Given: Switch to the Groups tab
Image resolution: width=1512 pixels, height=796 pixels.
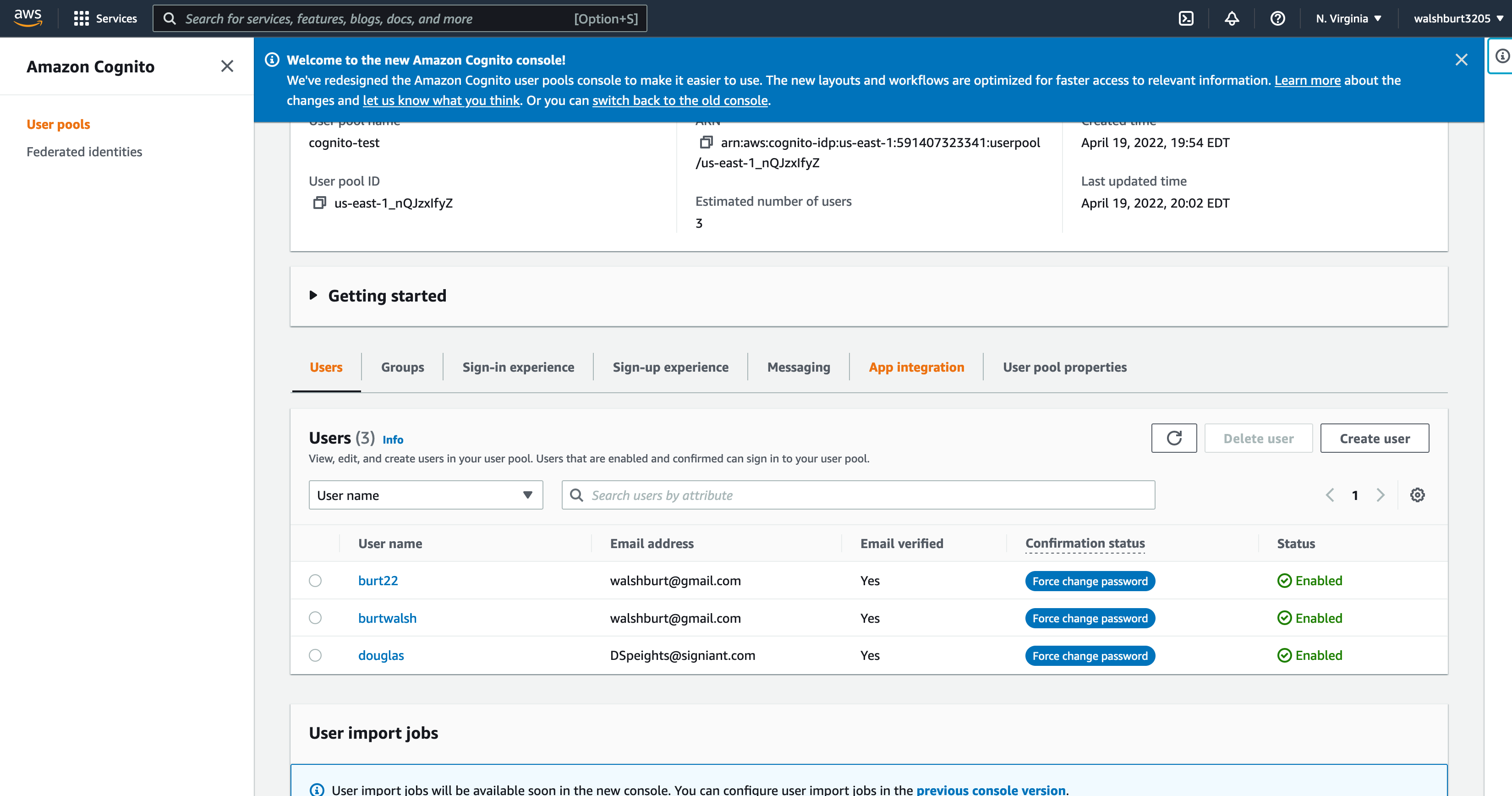Looking at the screenshot, I should 402,368.
